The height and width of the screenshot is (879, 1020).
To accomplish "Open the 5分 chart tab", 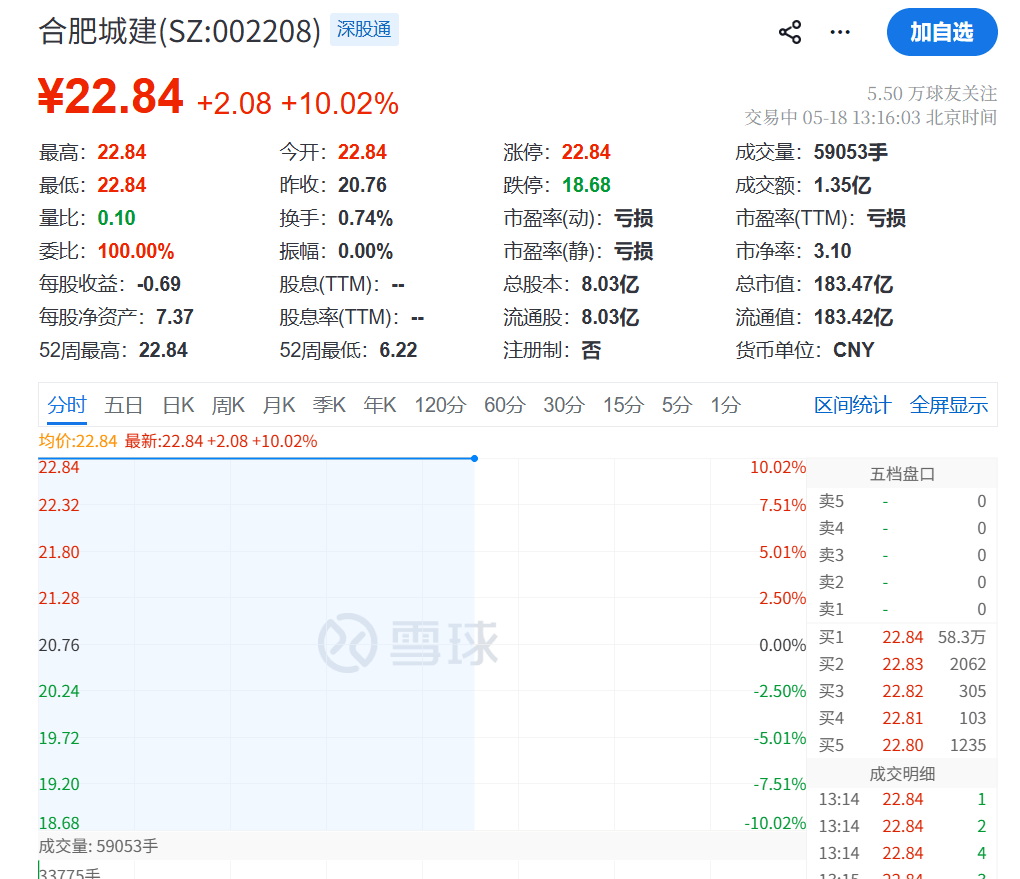I will pos(677,405).
